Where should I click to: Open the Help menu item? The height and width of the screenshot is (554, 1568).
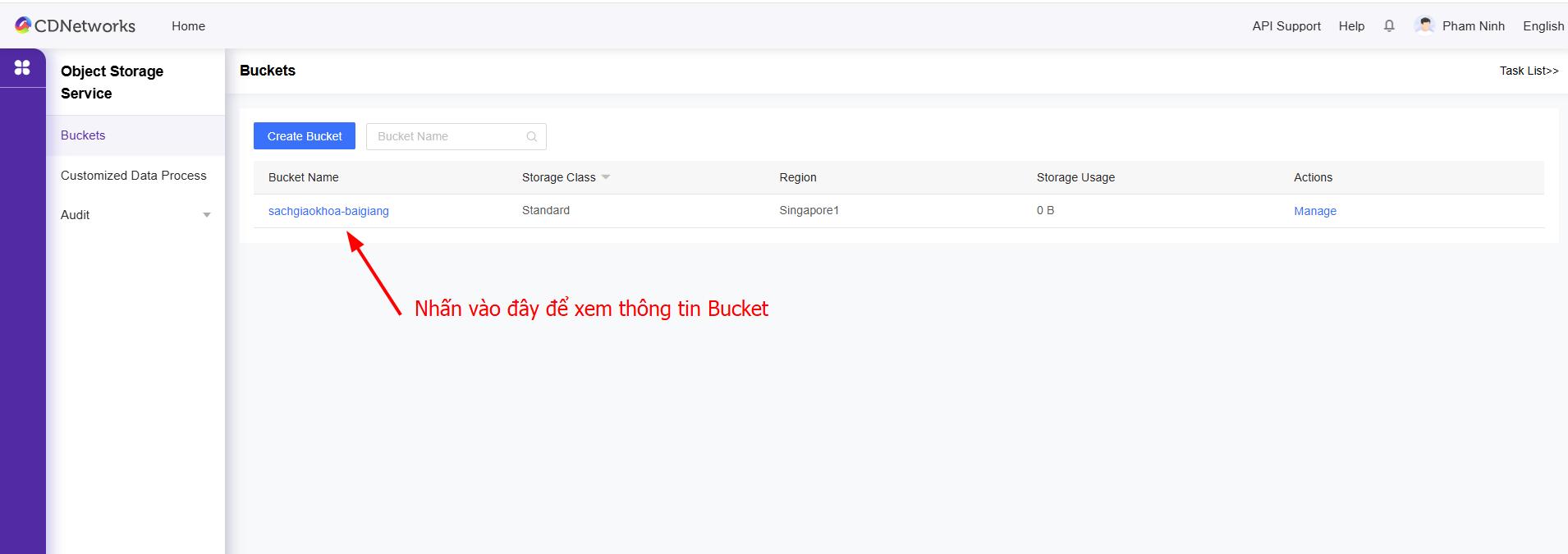1350,25
